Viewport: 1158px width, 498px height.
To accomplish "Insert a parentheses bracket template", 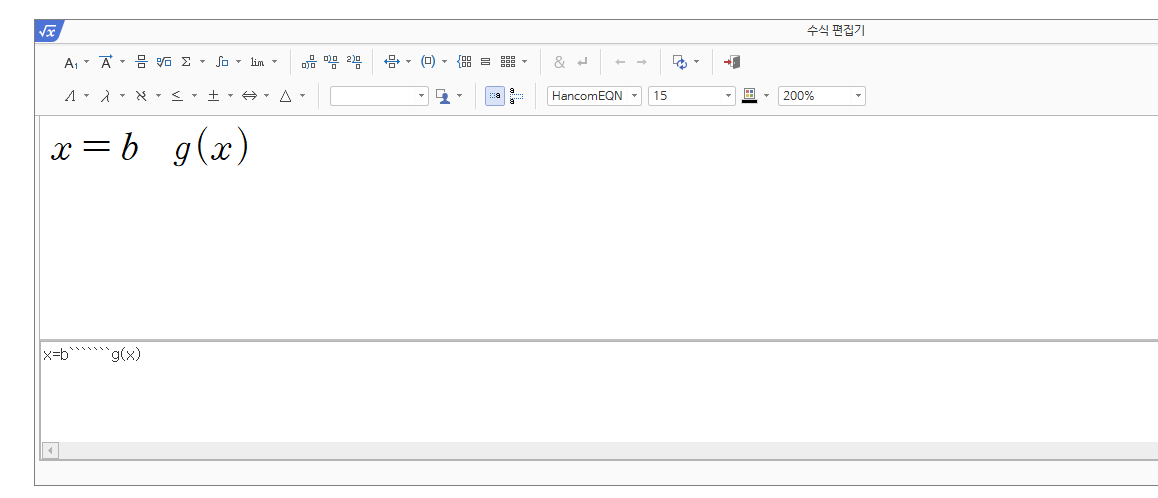I will coord(428,62).
